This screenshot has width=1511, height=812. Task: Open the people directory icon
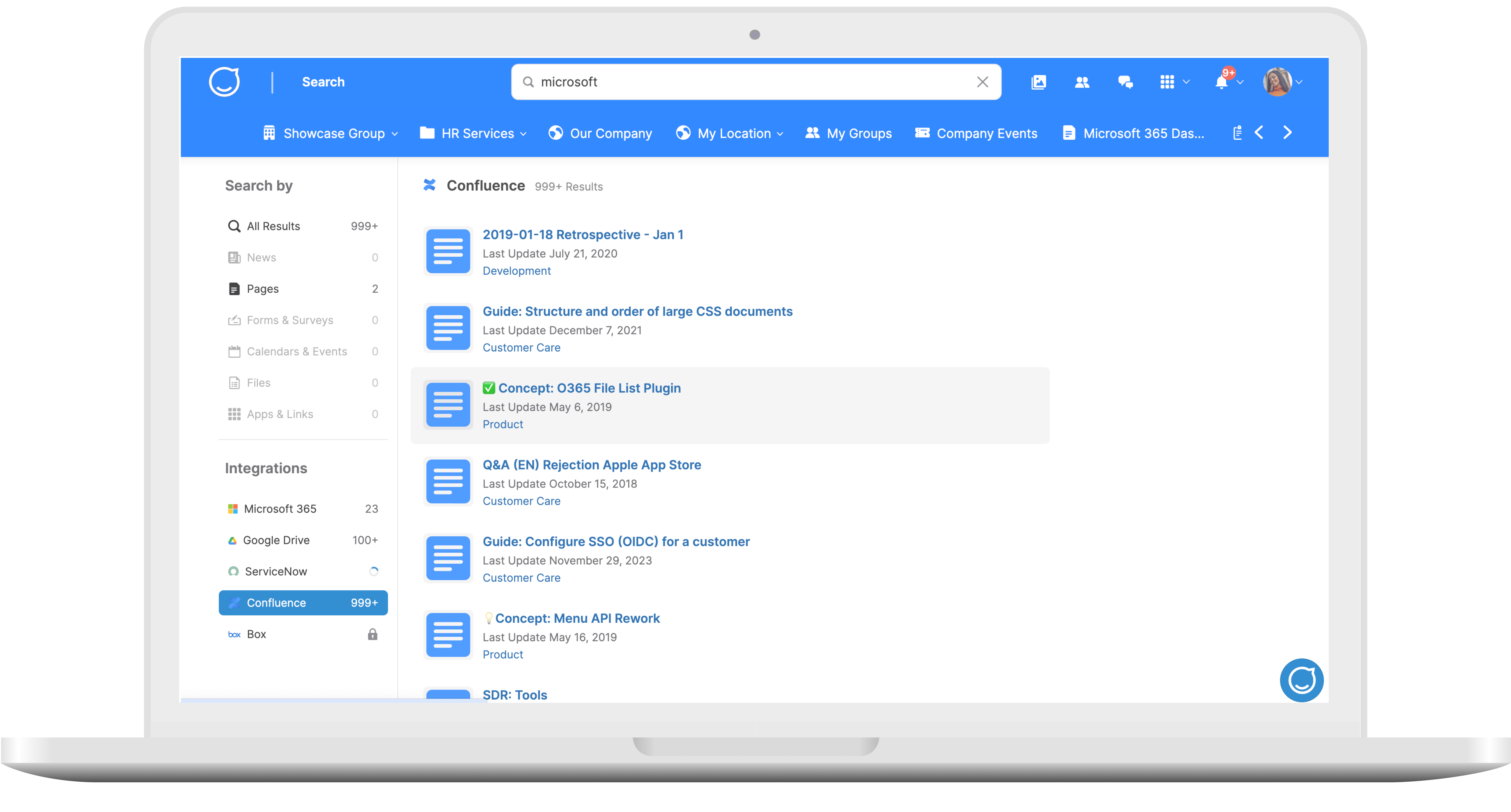pos(1082,82)
